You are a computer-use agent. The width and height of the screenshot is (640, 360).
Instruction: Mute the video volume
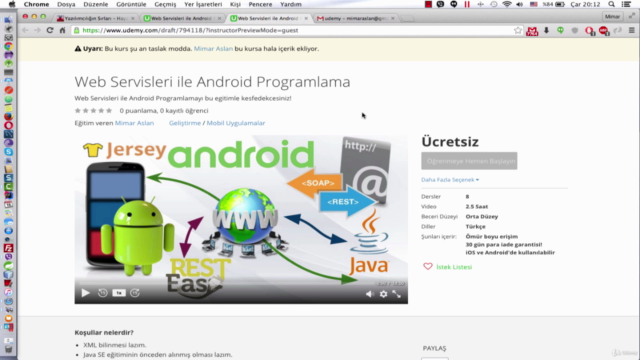point(369,294)
